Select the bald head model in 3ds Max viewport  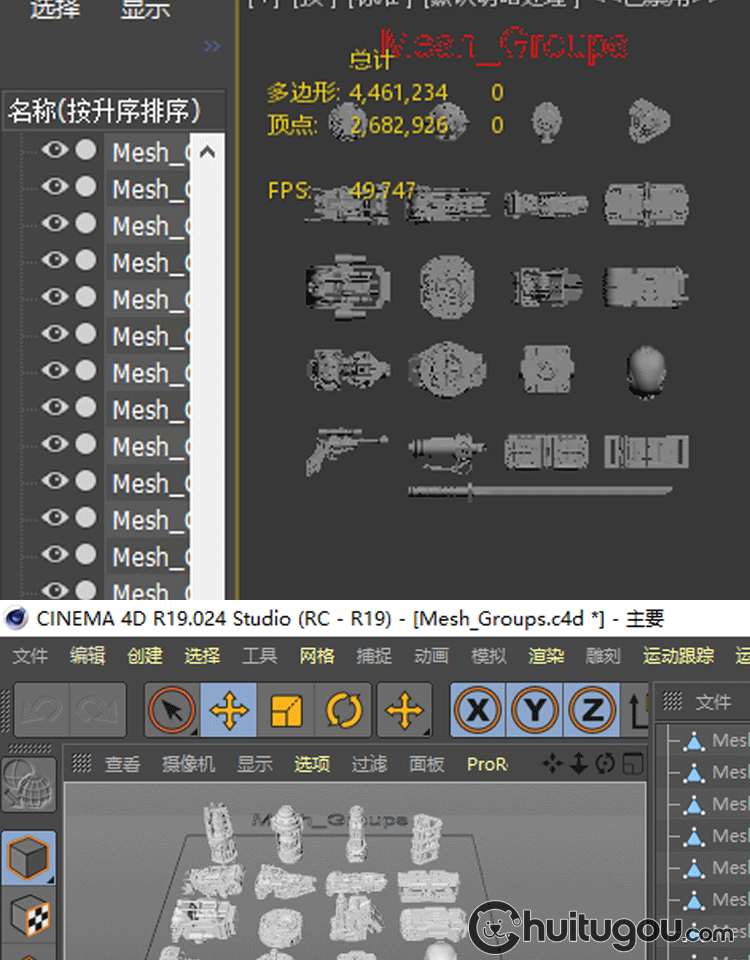(646, 371)
